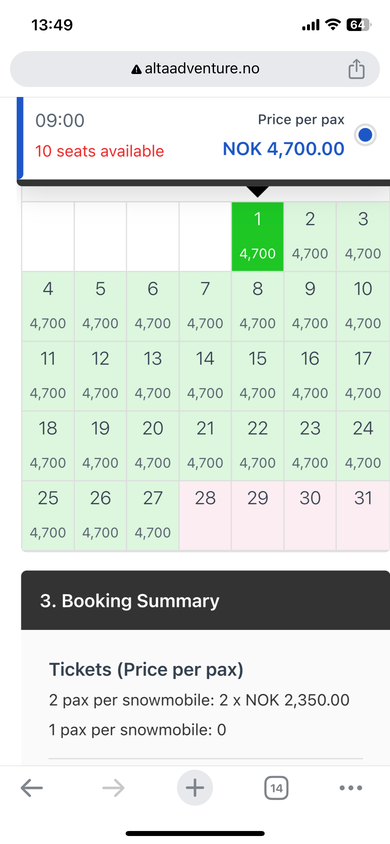
Task: Tap unavailable date 31
Action: [363, 516]
